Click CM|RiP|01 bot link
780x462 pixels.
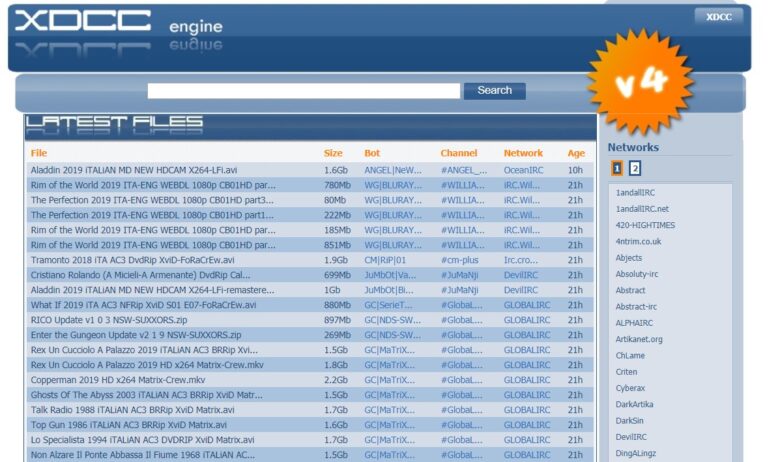[385, 260]
